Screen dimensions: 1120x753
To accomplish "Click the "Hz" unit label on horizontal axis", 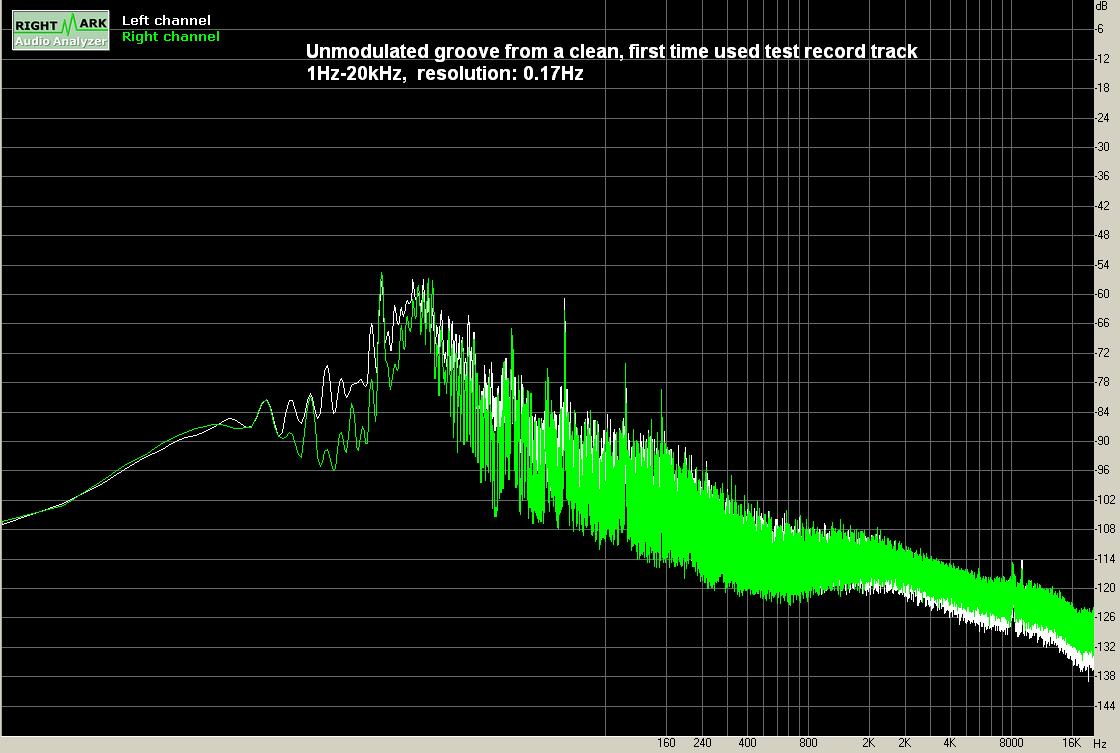I will pos(1101,744).
